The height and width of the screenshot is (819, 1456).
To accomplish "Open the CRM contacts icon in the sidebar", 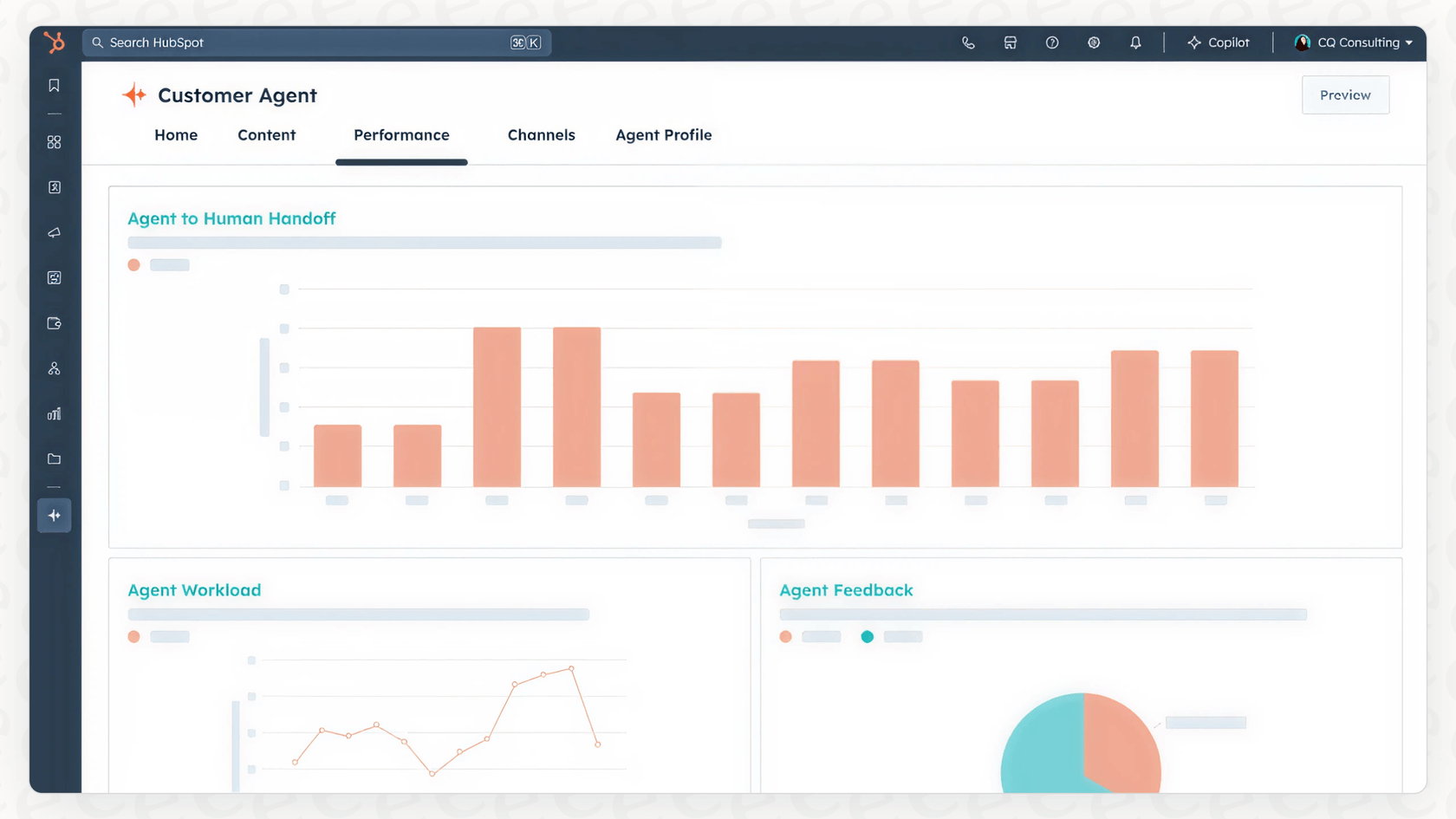I will pyautogui.click(x=54, y=186).
